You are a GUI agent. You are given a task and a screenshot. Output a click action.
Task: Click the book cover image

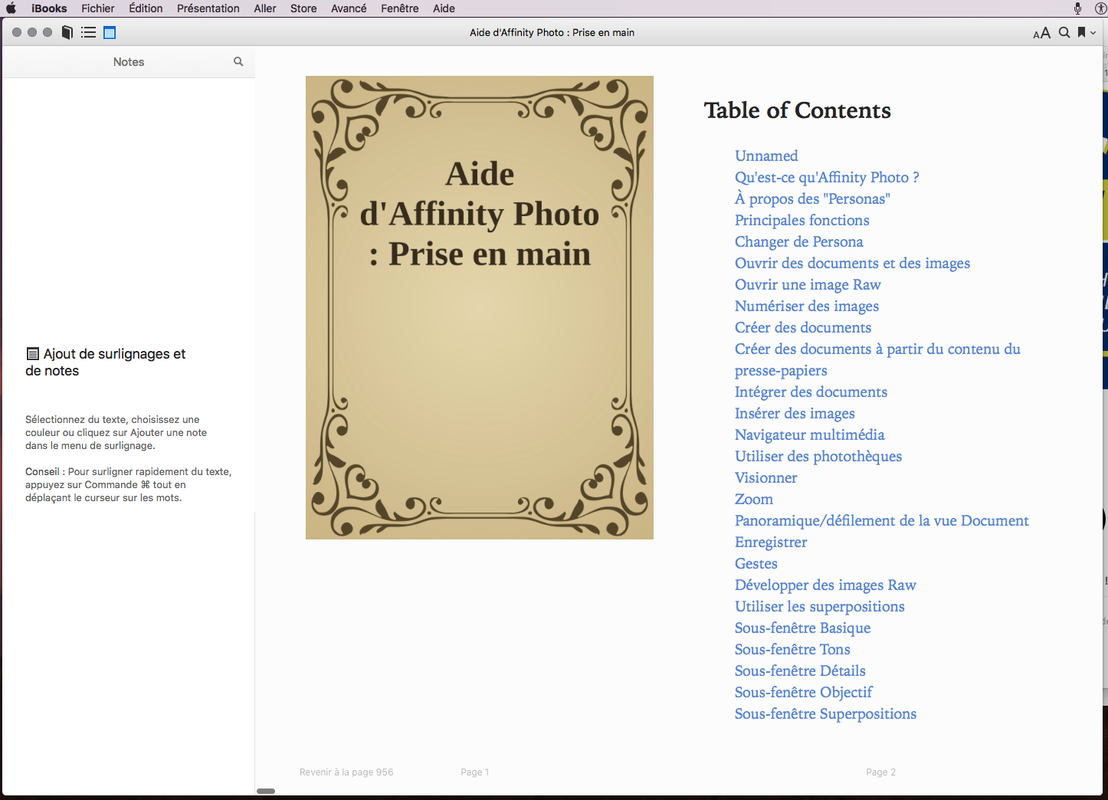pyautogui.click(x=479, y=307)
